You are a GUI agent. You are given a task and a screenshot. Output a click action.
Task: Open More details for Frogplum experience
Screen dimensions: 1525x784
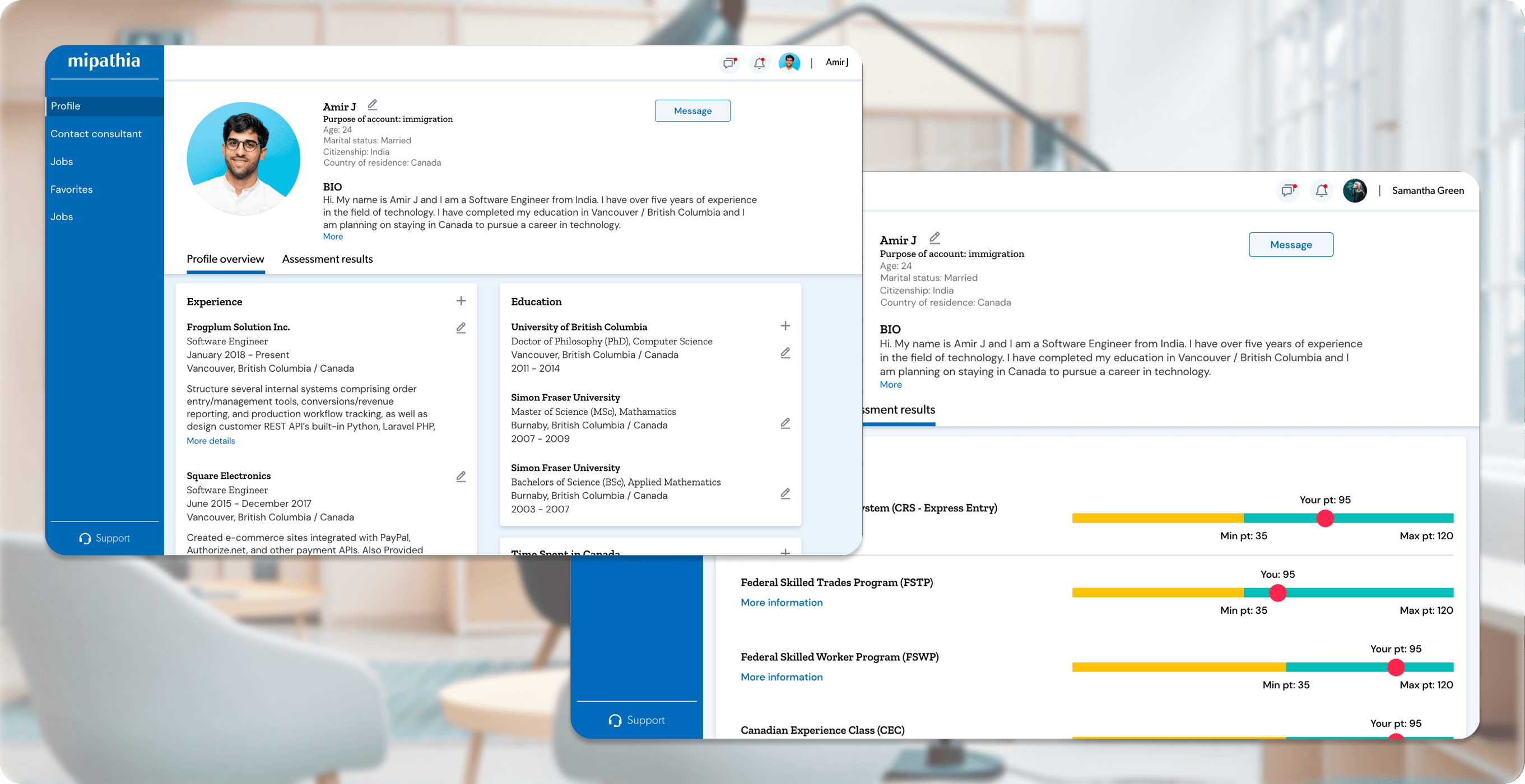211,441
